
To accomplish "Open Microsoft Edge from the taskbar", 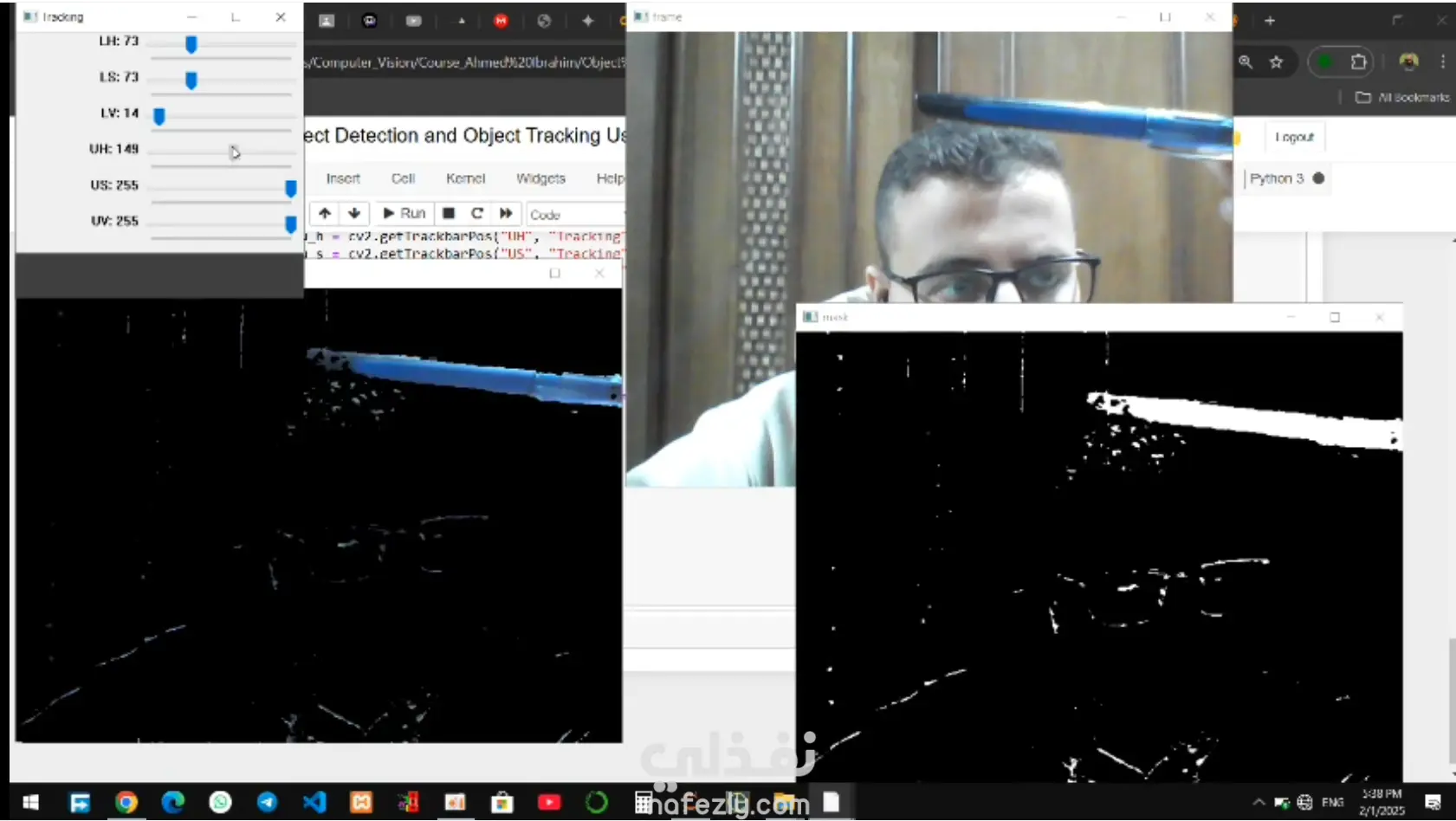I will click(x=173, y=803).
